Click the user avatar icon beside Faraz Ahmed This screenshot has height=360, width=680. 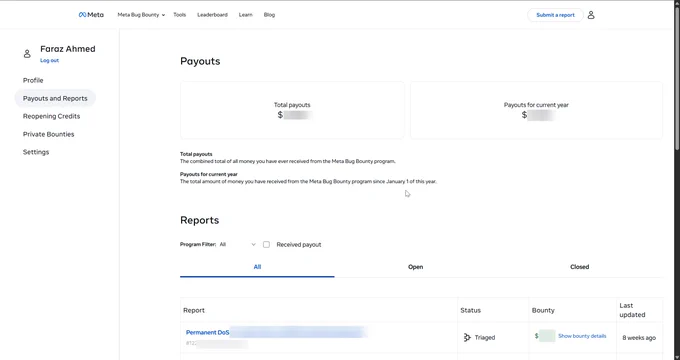[x=27, y=54]
